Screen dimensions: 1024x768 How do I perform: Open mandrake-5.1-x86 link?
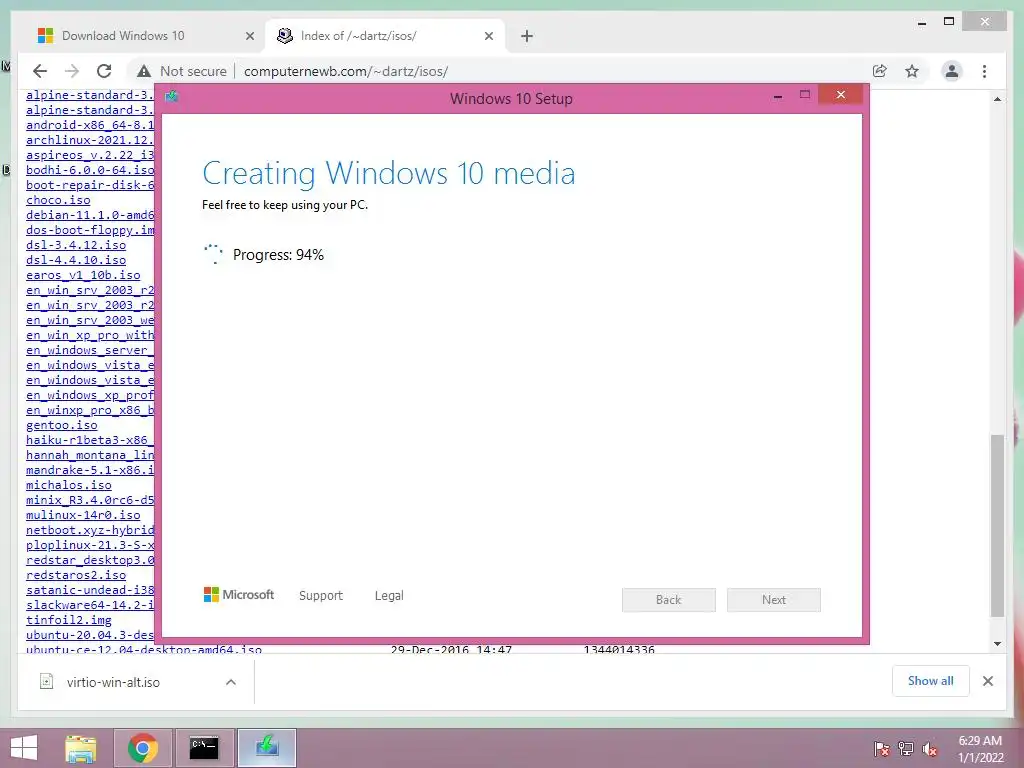tap(90, 470)
